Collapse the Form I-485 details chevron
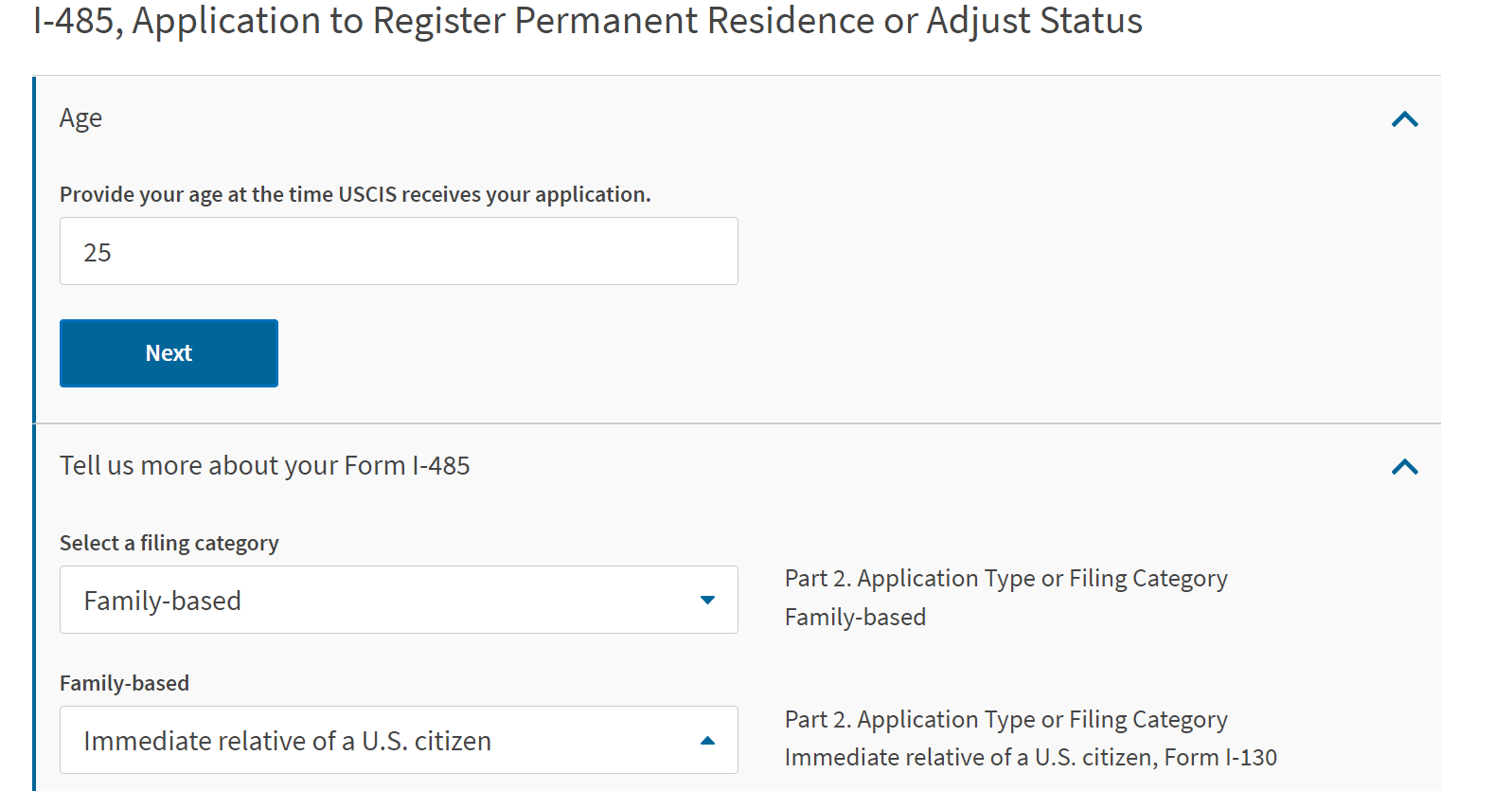 point(1404,467)
